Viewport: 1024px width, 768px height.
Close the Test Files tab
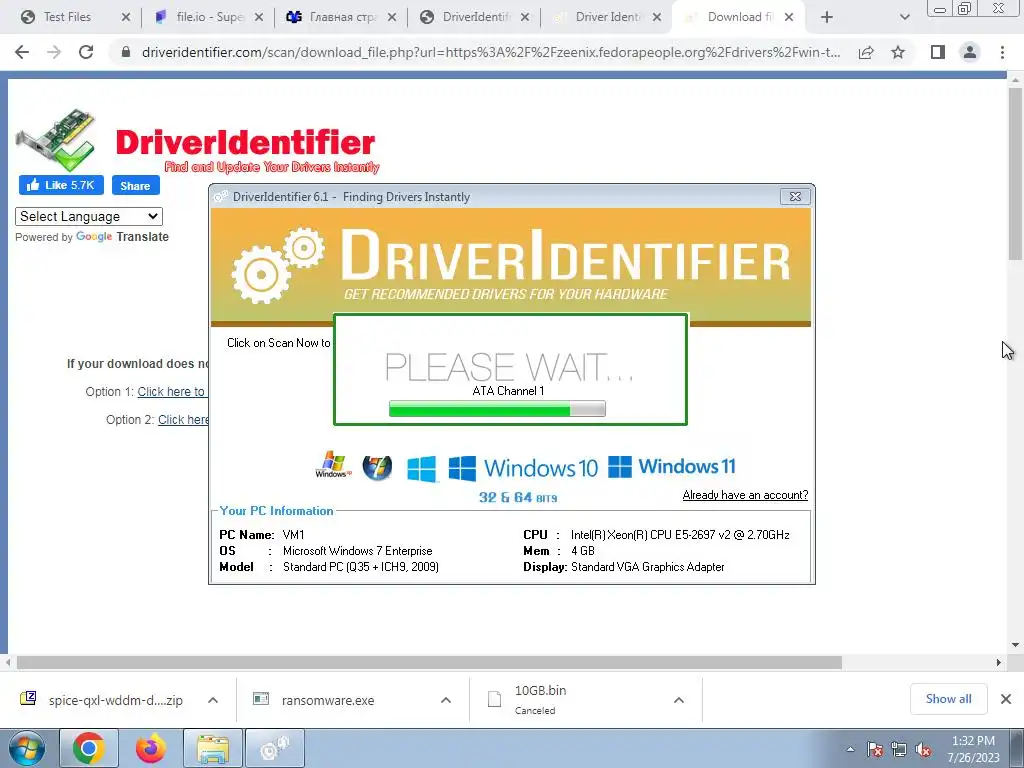click(126, 18)
